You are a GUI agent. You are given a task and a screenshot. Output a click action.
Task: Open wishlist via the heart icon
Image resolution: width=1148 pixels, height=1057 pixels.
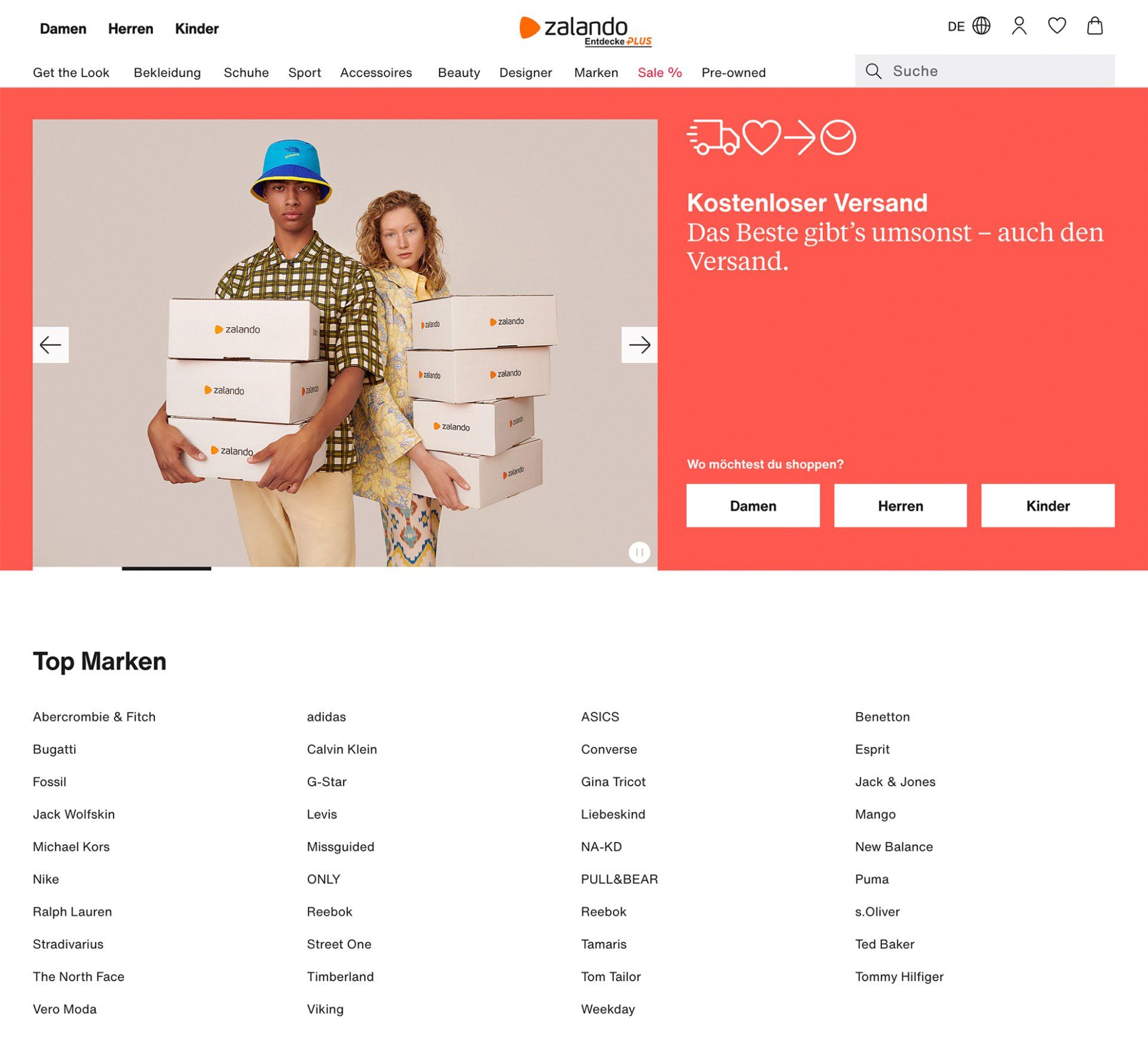coord(1057,26)
